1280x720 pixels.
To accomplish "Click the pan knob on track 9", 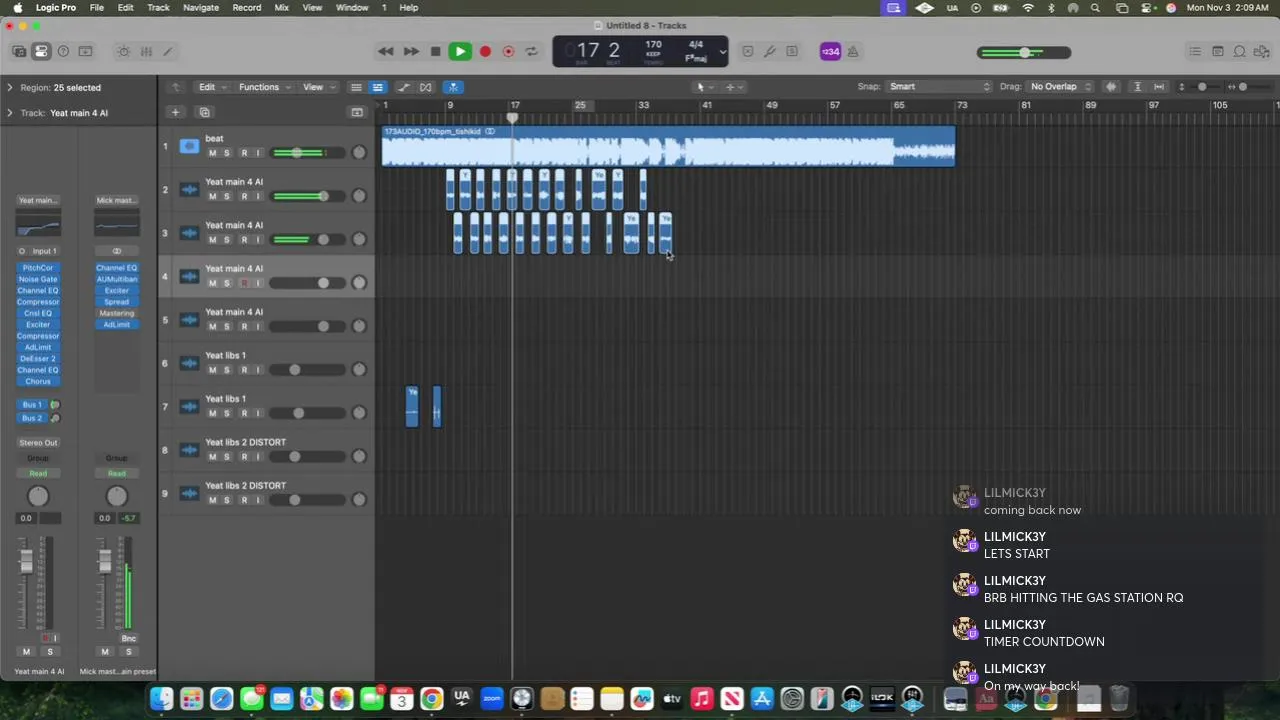I will tap(359, 500).
